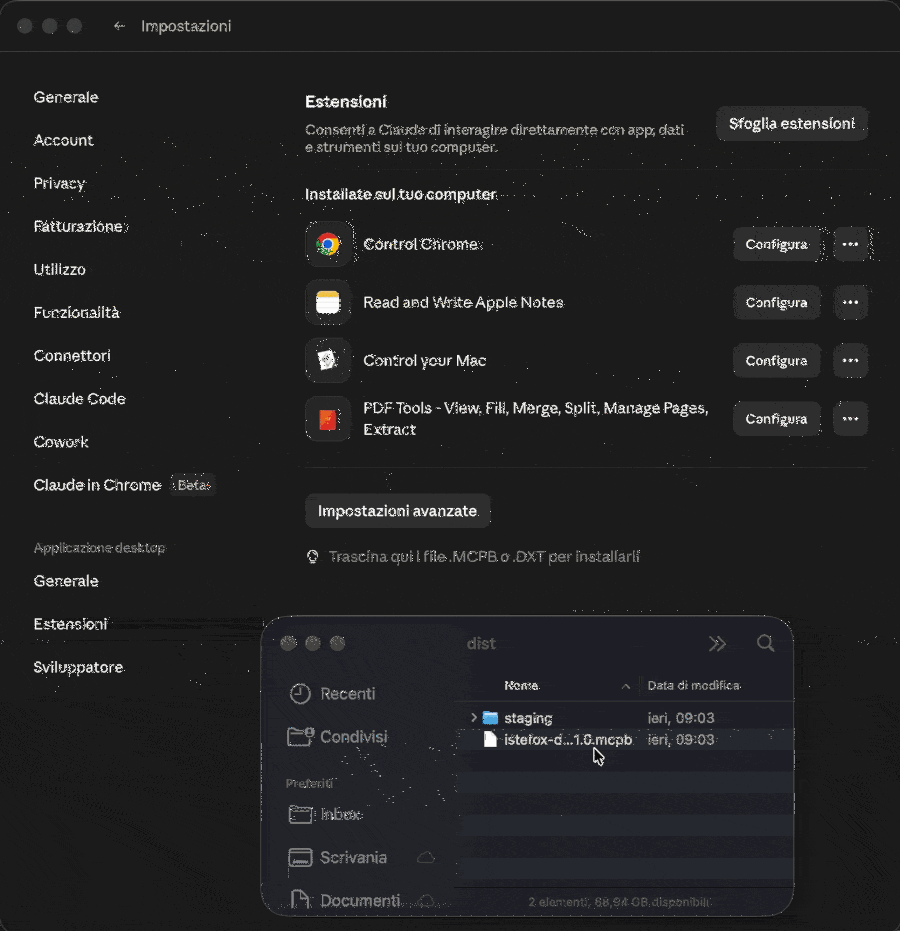
Task: Toggle sort order arrow in Nome column
Action: [x=626, y=686]
